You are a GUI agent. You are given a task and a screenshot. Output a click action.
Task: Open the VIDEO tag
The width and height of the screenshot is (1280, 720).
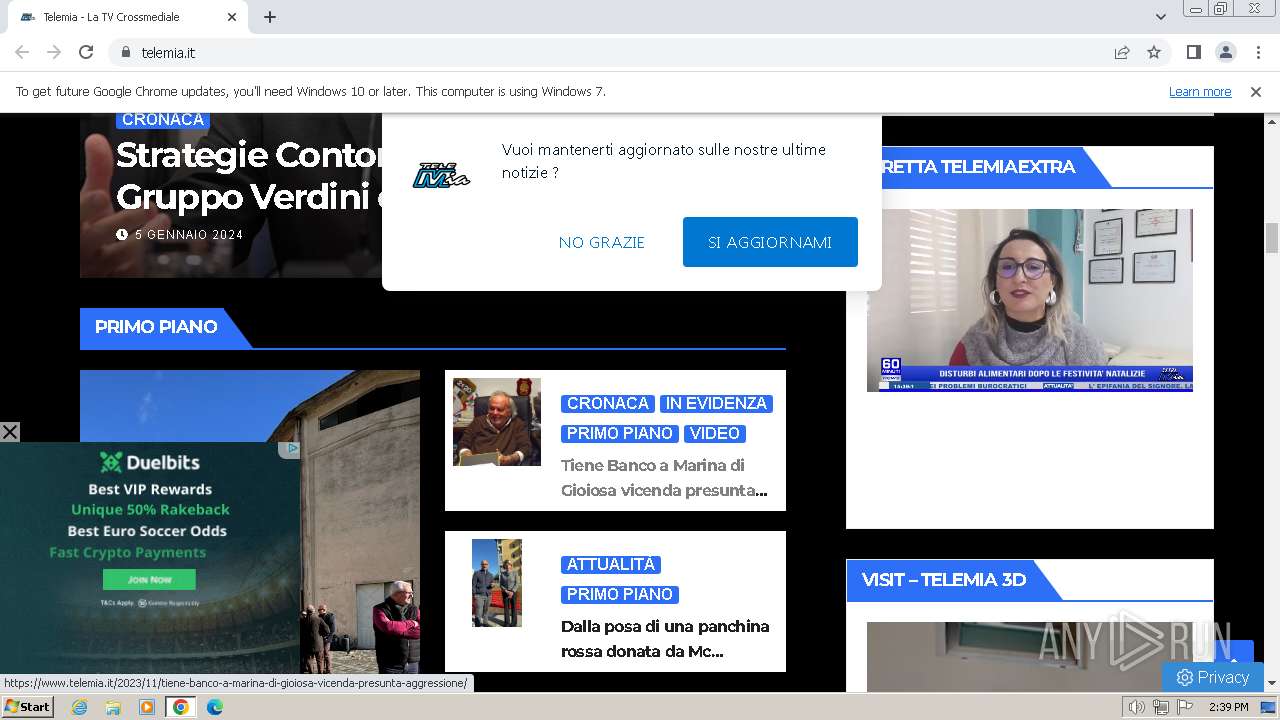715,434
